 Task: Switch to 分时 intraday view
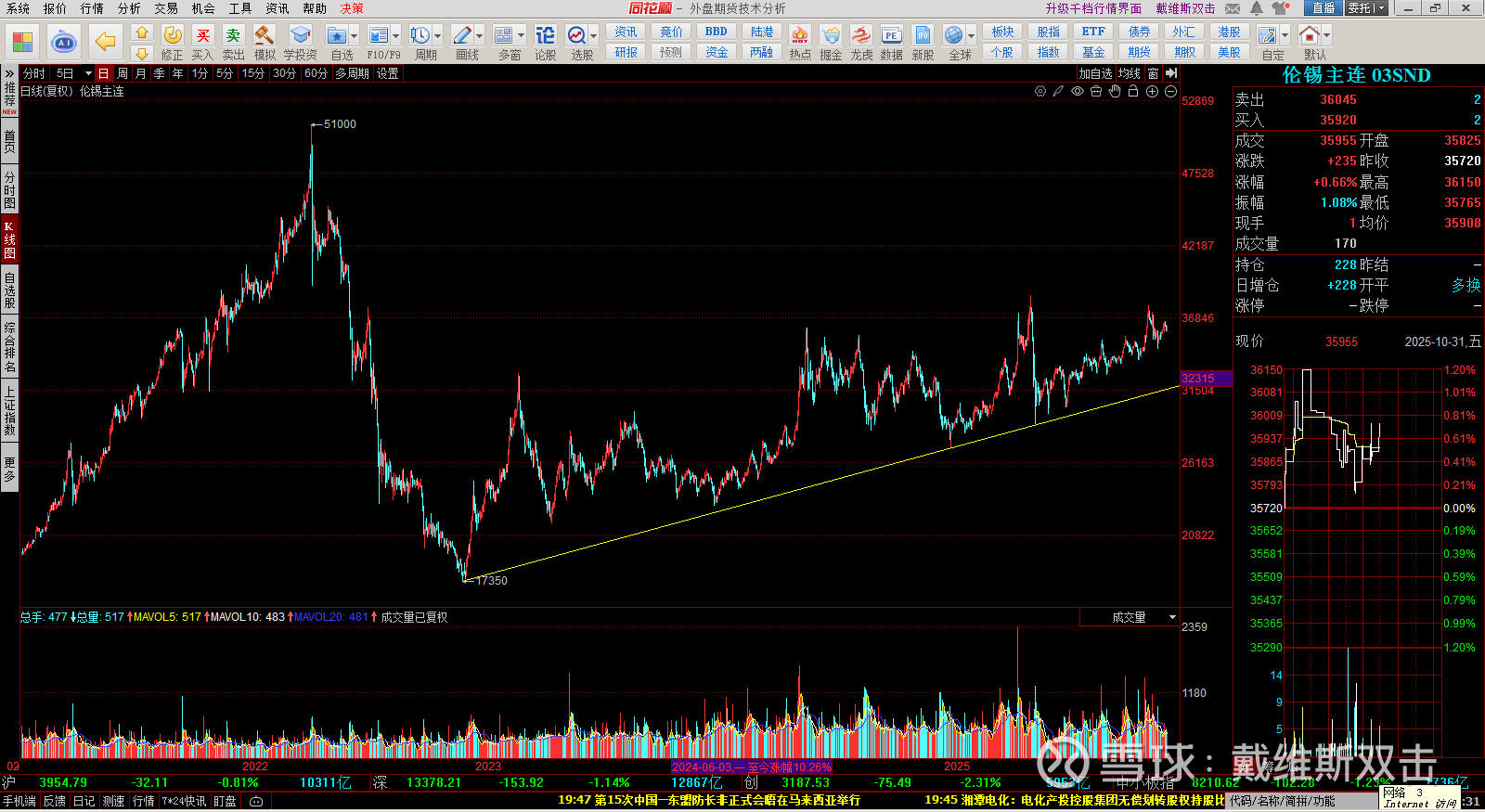(34, 73)
